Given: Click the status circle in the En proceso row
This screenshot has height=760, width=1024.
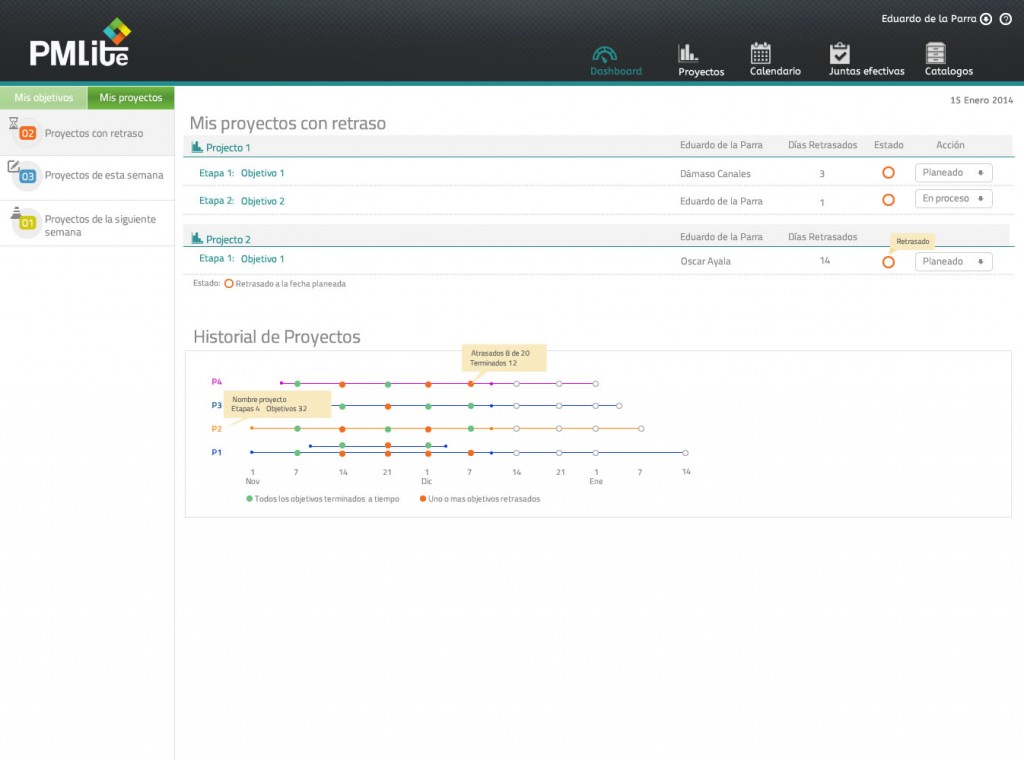Looking at the screenshot, I should pyautogui.click(x=888, y=200).
